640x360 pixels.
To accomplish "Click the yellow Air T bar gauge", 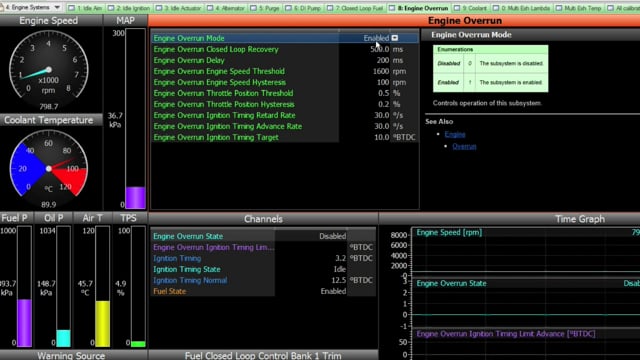I will (x=102, y=287).
